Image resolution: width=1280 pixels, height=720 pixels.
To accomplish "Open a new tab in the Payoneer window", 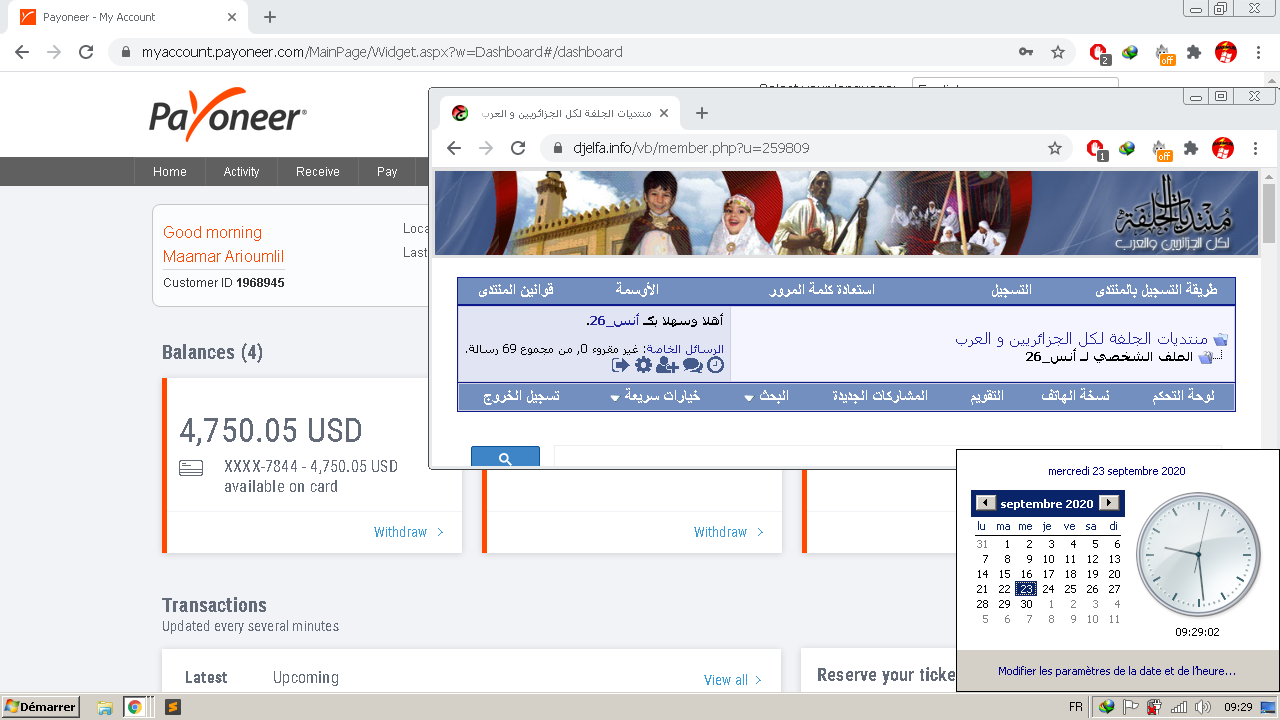I will tap(270, 17).
